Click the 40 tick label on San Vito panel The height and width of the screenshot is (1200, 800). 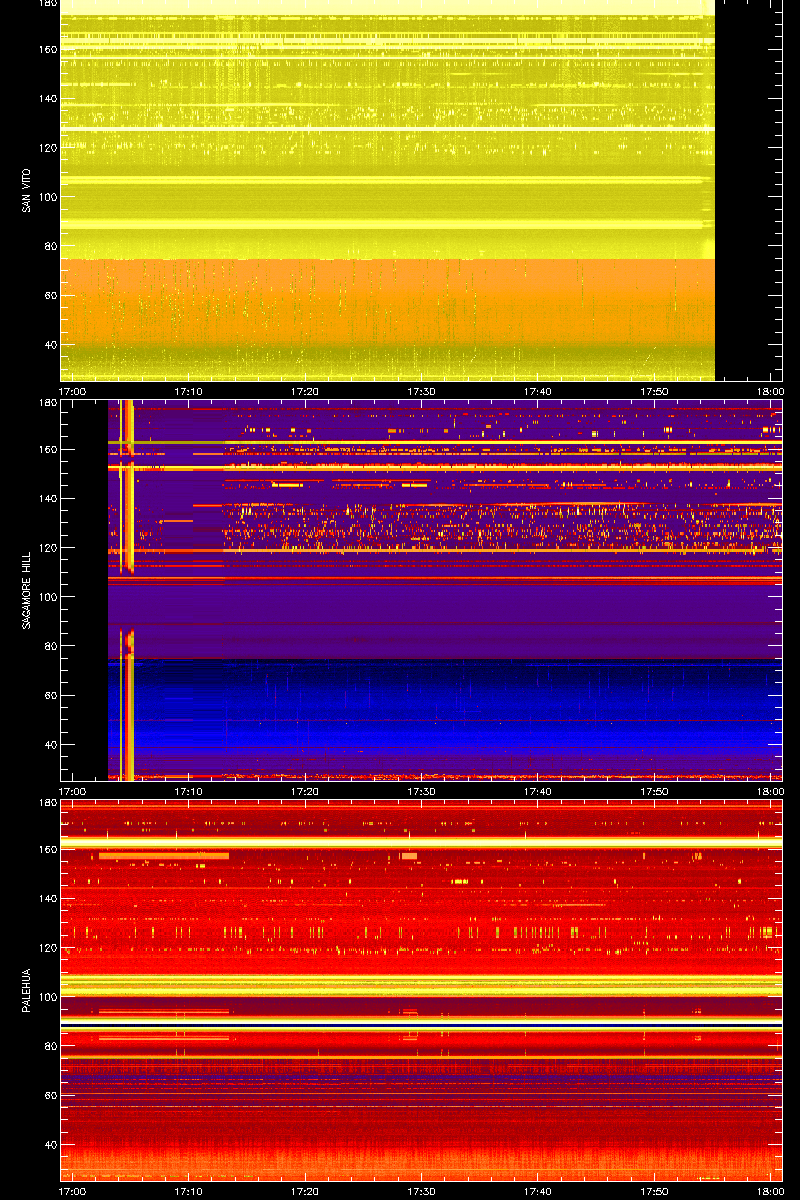coord(51,345)
